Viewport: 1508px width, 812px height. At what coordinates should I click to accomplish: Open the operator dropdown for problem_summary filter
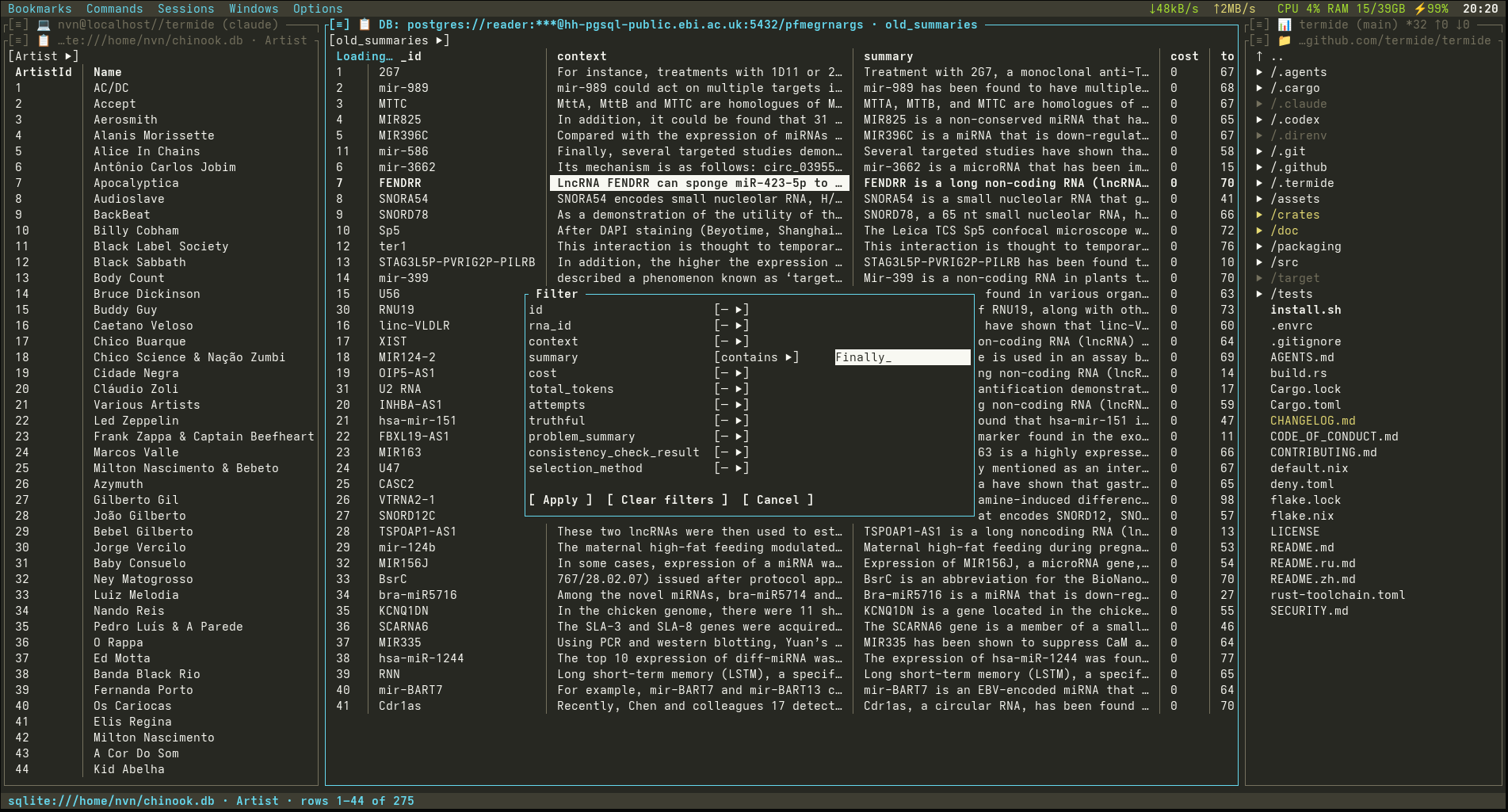[x=731, y=436]
